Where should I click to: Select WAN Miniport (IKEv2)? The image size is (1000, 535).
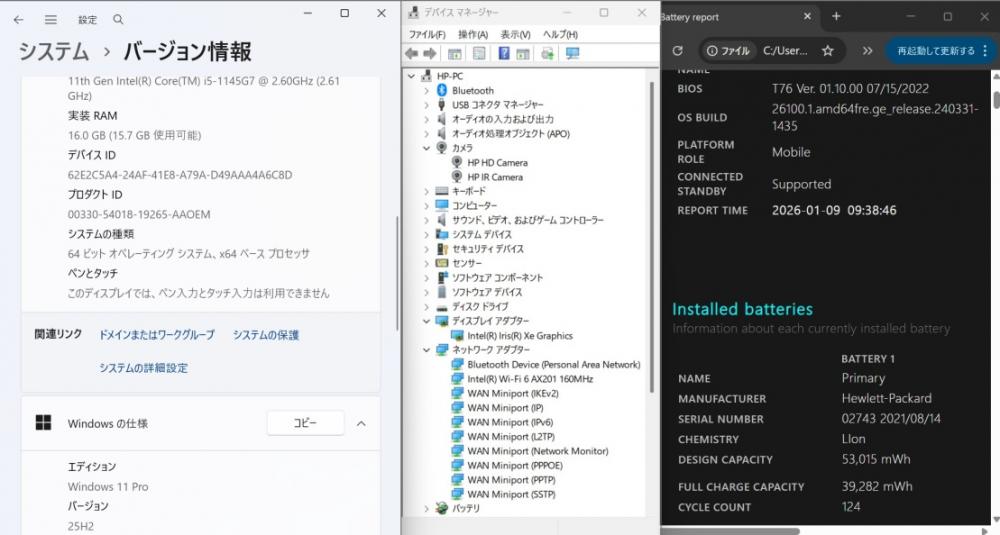[x=513, y=393]
